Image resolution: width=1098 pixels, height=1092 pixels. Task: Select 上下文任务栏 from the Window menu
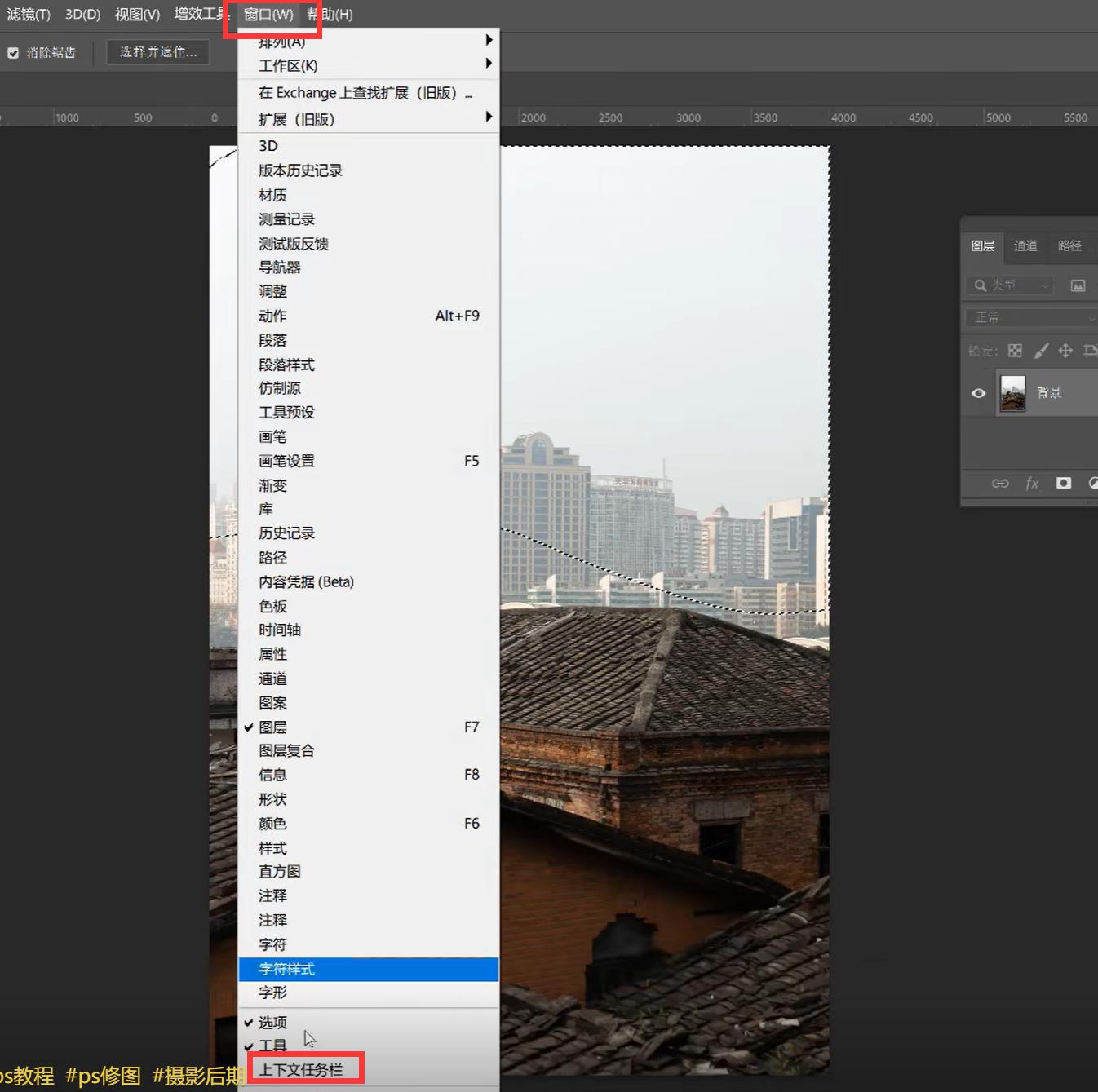coord(304,1069)
